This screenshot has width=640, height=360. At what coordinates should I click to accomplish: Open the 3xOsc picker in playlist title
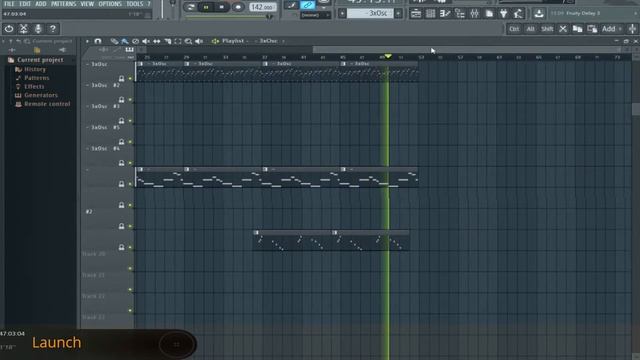tap(270, 41)
